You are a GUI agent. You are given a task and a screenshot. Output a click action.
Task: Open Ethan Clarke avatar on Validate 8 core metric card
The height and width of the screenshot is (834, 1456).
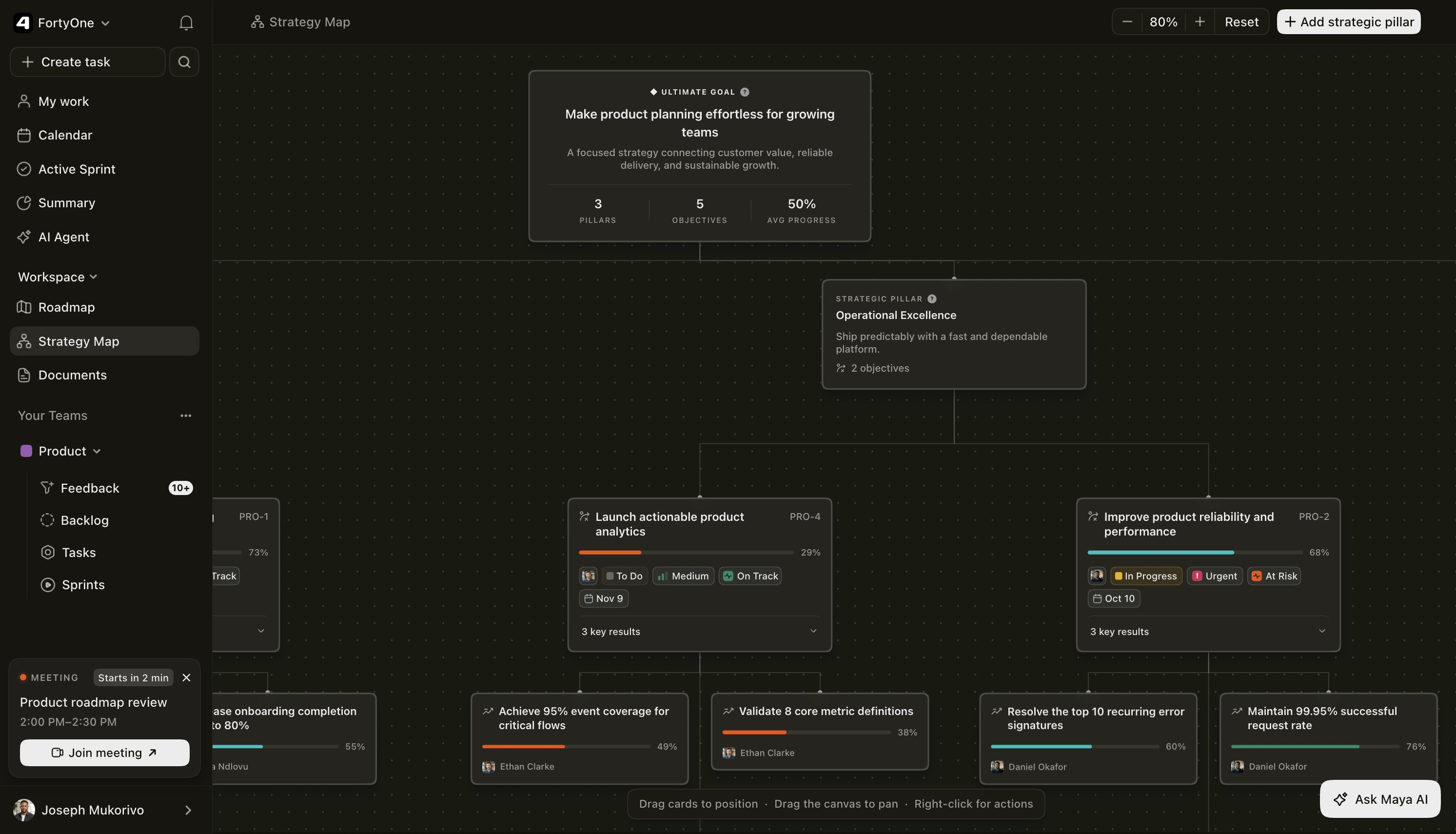(729, 753)
